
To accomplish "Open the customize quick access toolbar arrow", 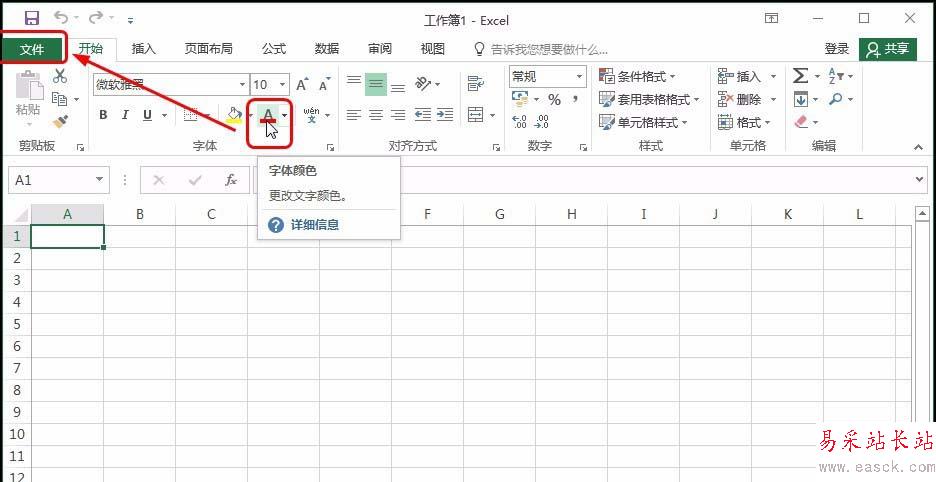I will (130, 20).
